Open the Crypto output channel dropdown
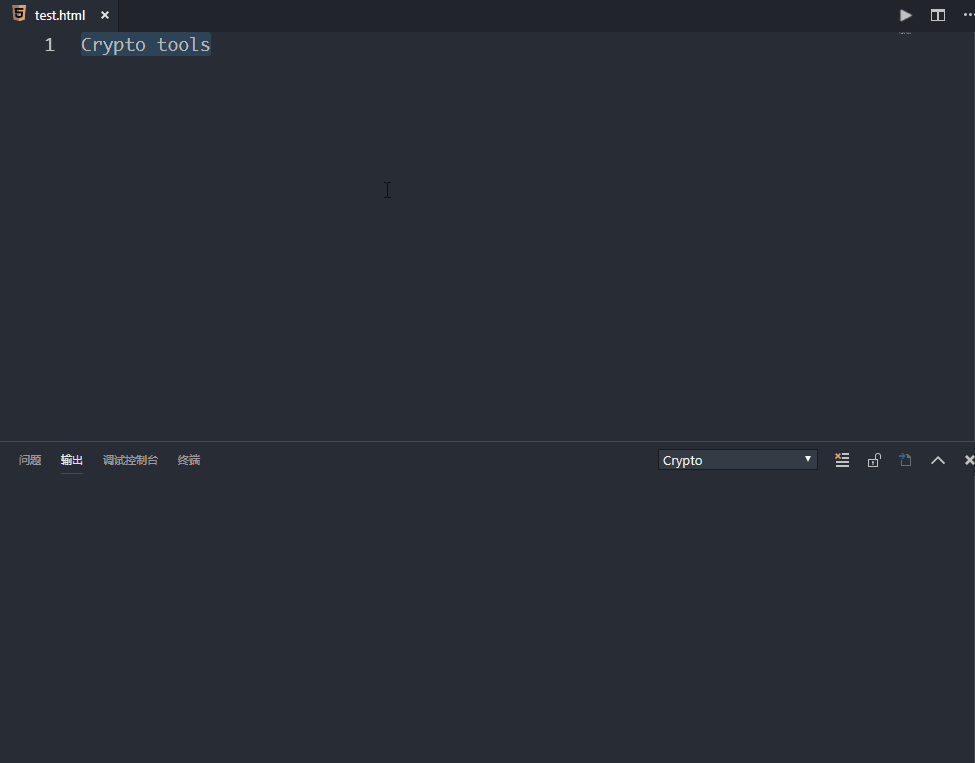Viewport: 975px width, 763px height. point(737,460)
